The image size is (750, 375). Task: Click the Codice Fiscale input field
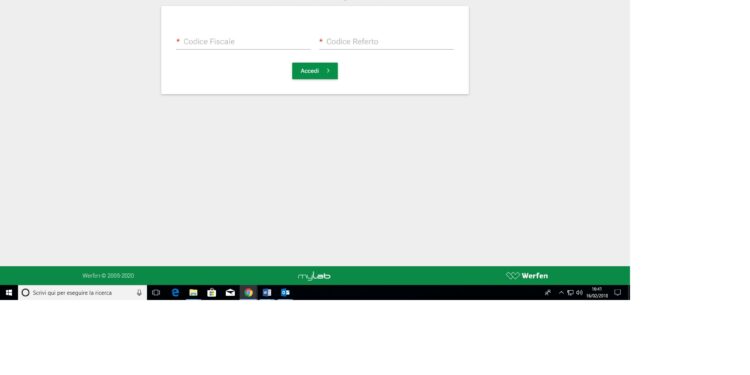pos(243,42)
